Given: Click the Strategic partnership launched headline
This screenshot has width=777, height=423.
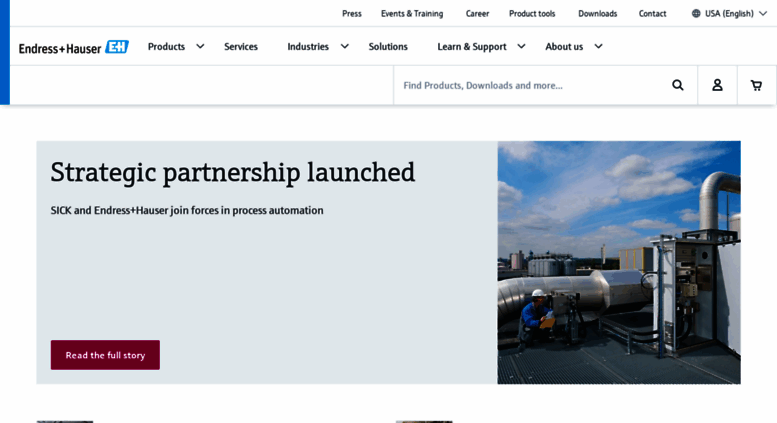Looking at the screenshot, I should pyautogui.click(x=232, y=172).
